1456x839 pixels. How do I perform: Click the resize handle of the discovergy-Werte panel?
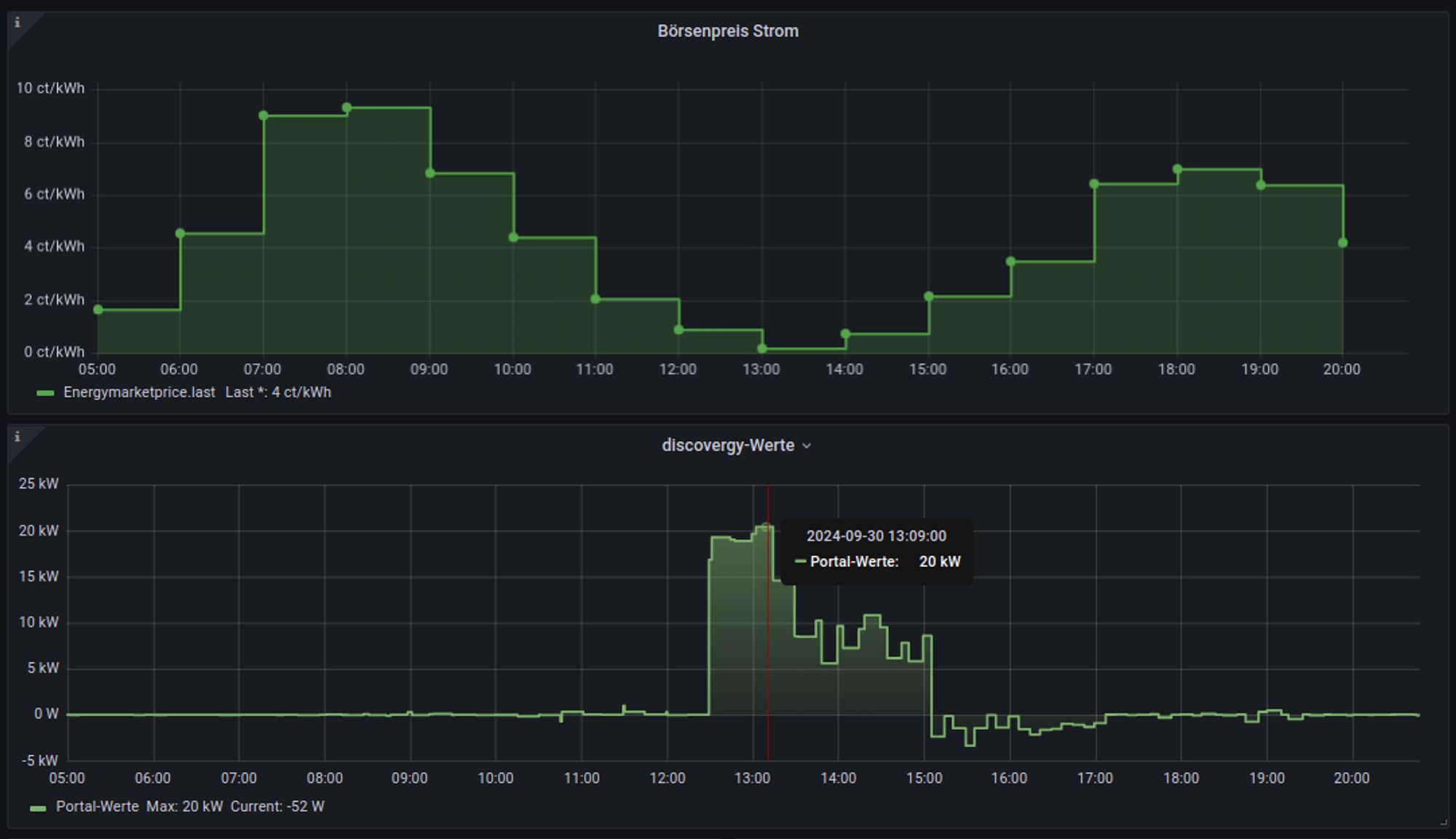tap(1444, 822)
